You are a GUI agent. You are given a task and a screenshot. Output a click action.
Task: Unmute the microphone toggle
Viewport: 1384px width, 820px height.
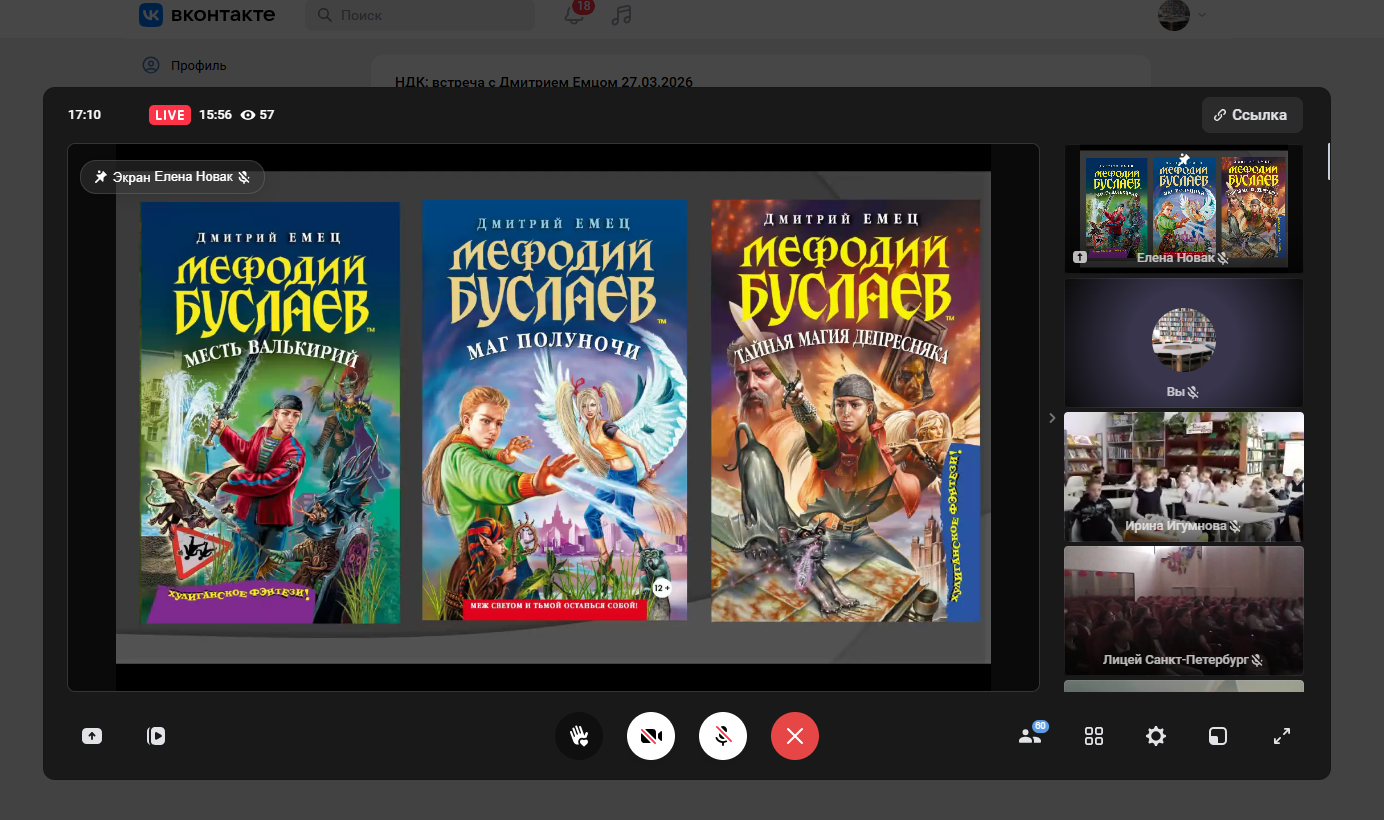point(723,737)
